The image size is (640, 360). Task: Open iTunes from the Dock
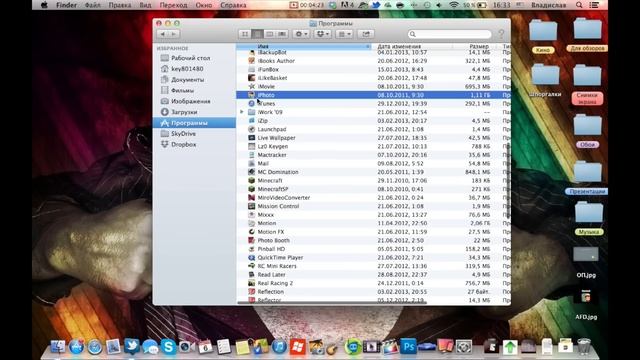point(280,347)
